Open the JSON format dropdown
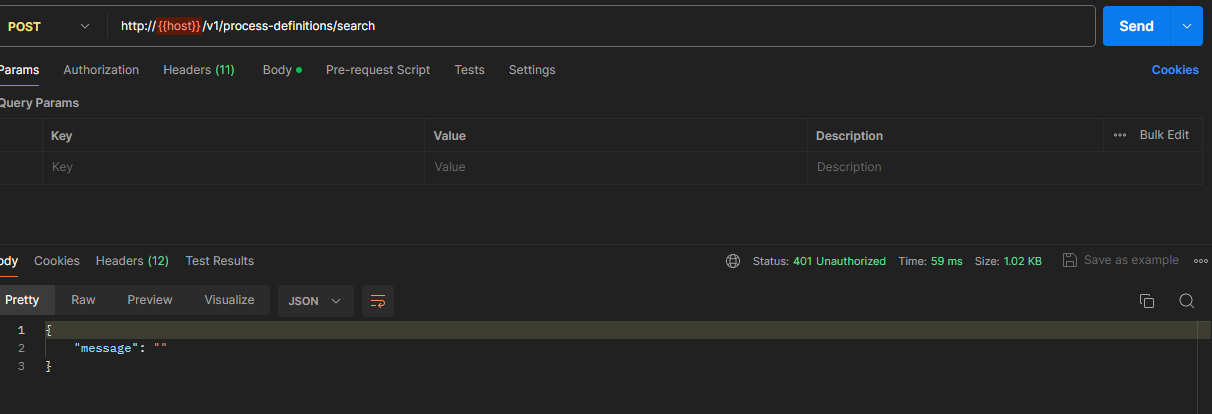 pyautogui.click(x=315, y=301)
